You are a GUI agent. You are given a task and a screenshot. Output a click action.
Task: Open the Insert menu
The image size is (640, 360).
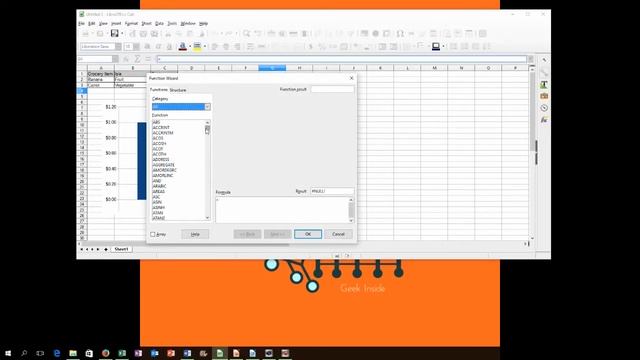[116, 24]
